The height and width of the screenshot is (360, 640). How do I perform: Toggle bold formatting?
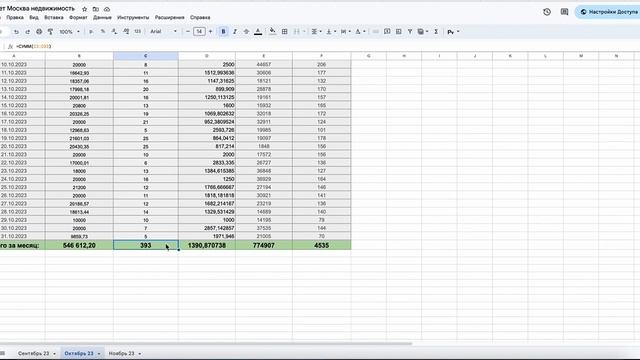point(223,31)
